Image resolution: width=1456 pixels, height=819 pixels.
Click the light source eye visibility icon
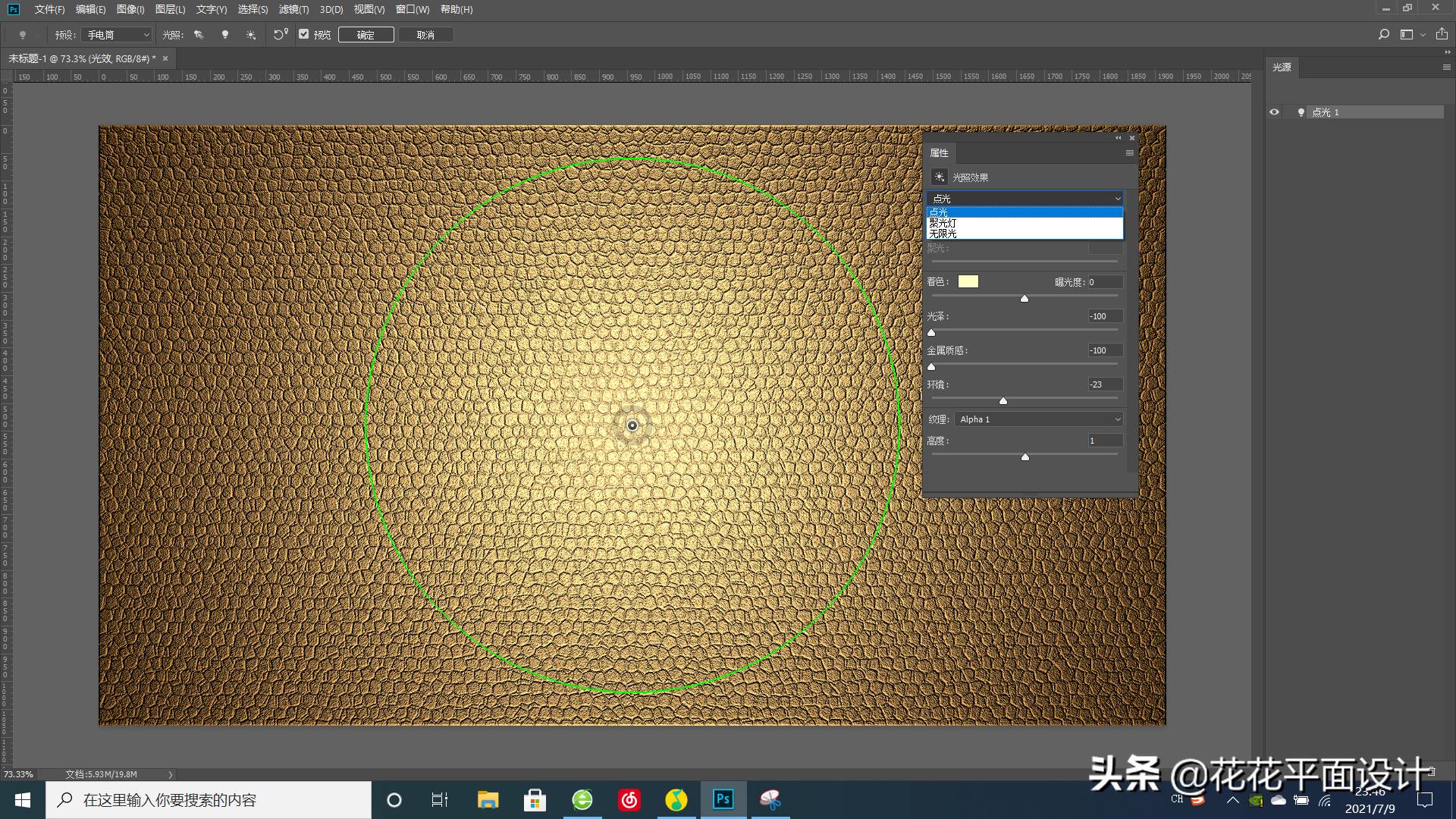[x=1274, y=111]
